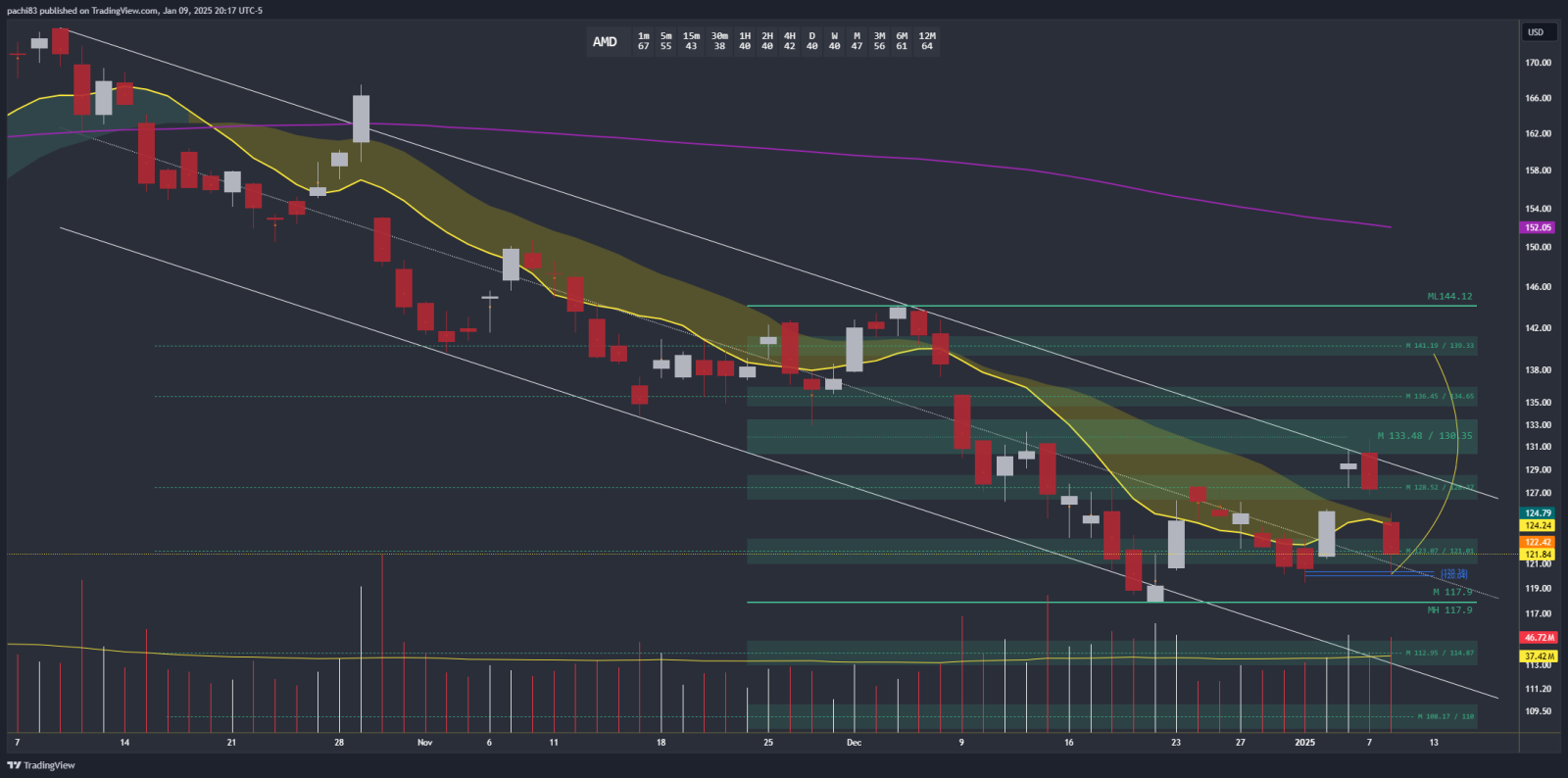The width and height of the screenshot is (1568, 778).
Task: Click 127.00 on the price axis
Action: coord(1538,494)
